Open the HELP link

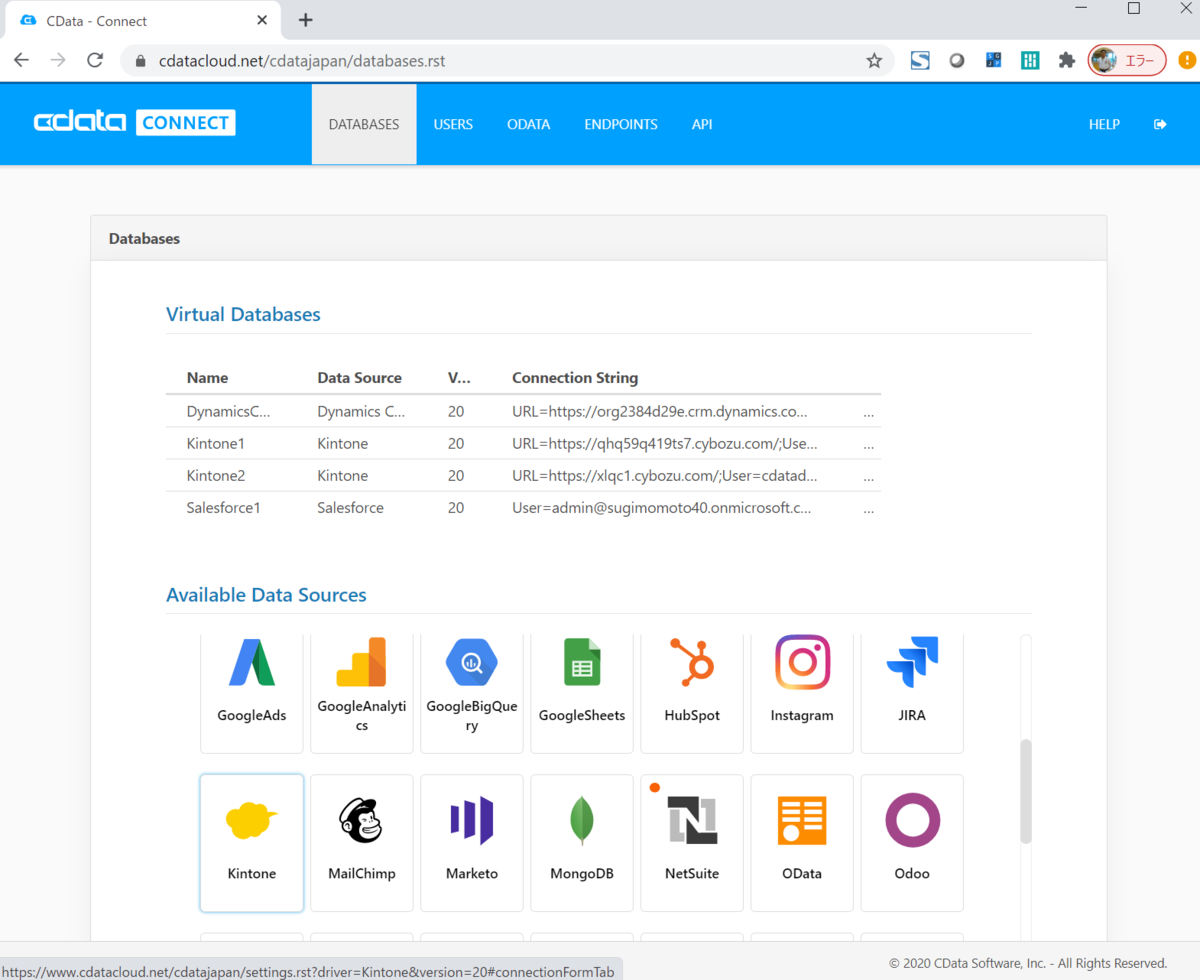click(x=1104, y=124)
